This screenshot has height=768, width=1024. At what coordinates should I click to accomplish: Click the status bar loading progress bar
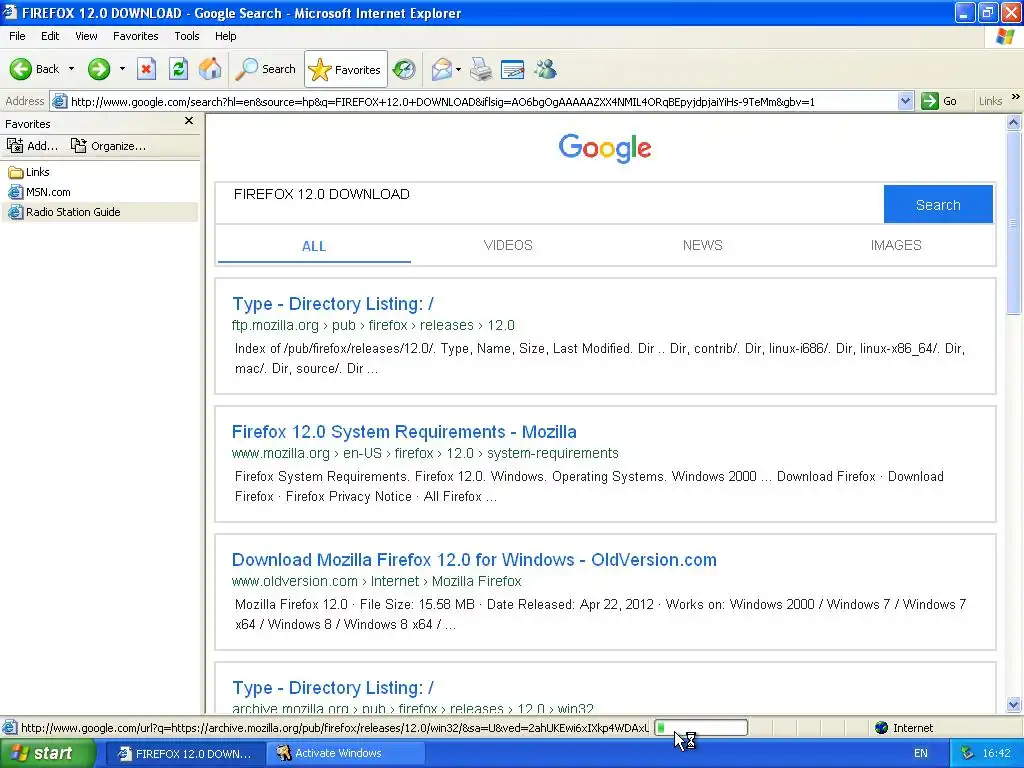coord(701,728)
